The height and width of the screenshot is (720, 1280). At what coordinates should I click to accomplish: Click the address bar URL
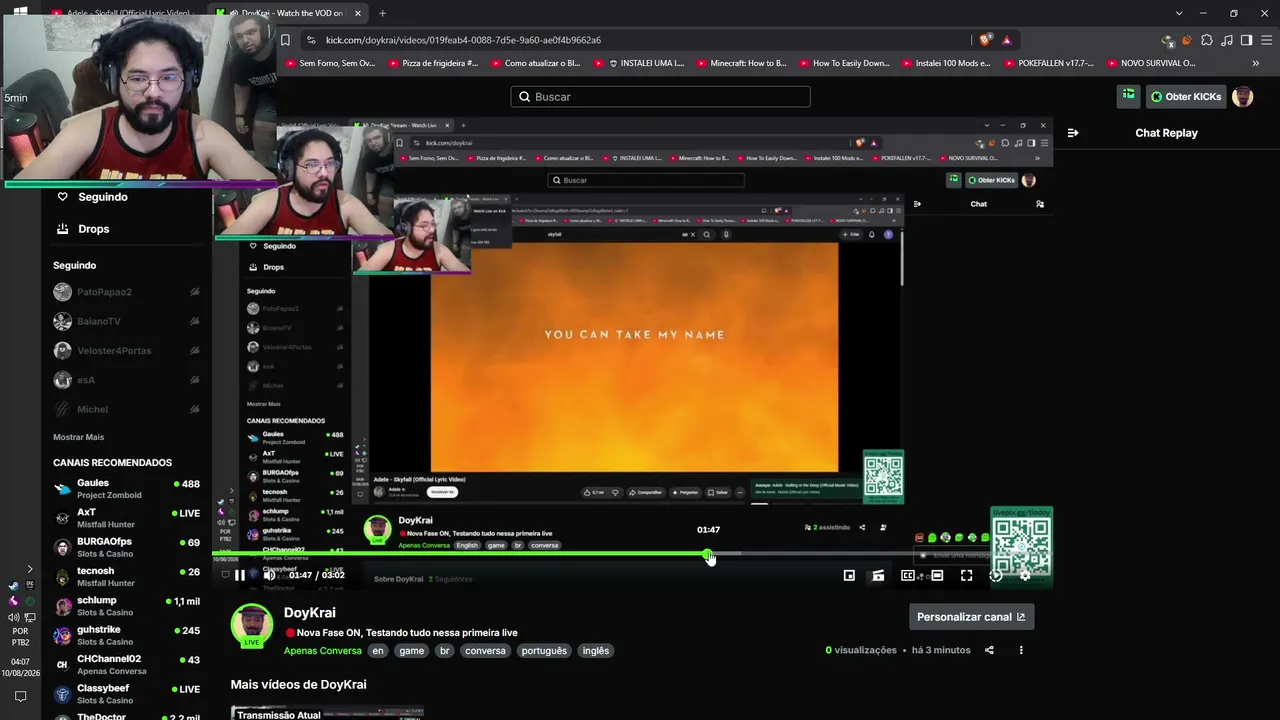pos(463,40)
